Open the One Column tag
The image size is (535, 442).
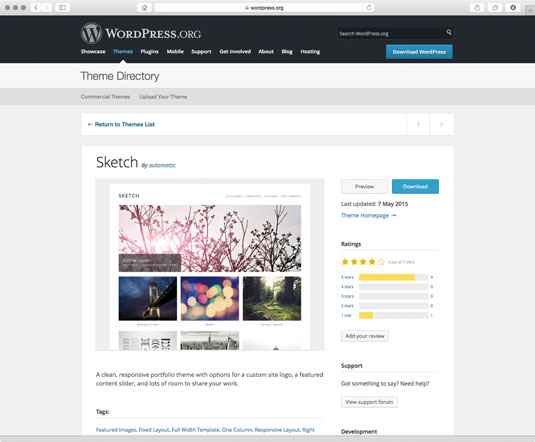pyautogui.click(x=237, y=430)
